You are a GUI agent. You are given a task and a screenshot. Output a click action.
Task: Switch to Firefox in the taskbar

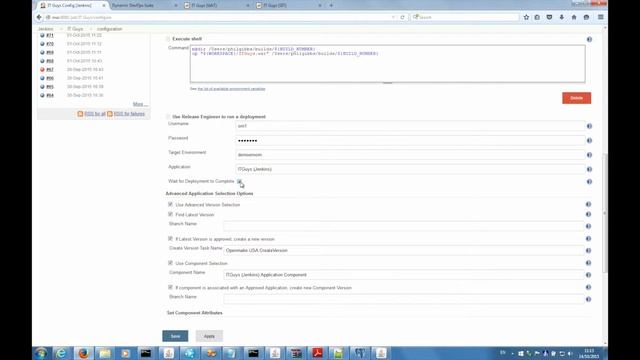(x=83, y=353)
